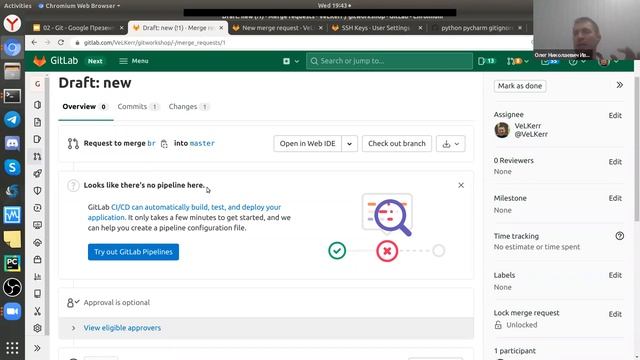Open the Time tracking help icon
The width and height of the screenshot is (640, 360).
pyautogui.click(x=620, y=236)
